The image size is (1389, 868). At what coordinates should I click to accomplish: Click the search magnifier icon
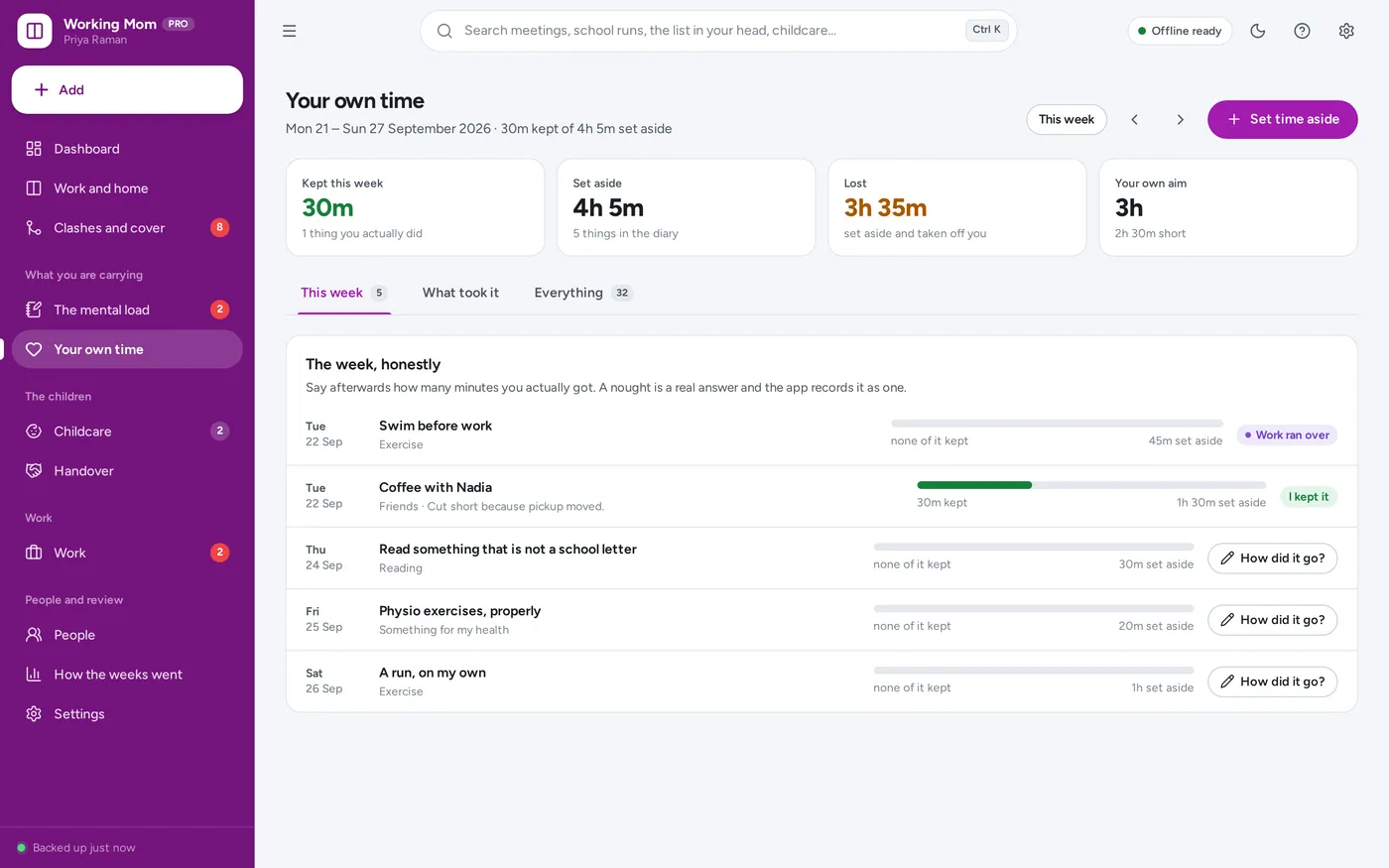click(444, 31)
